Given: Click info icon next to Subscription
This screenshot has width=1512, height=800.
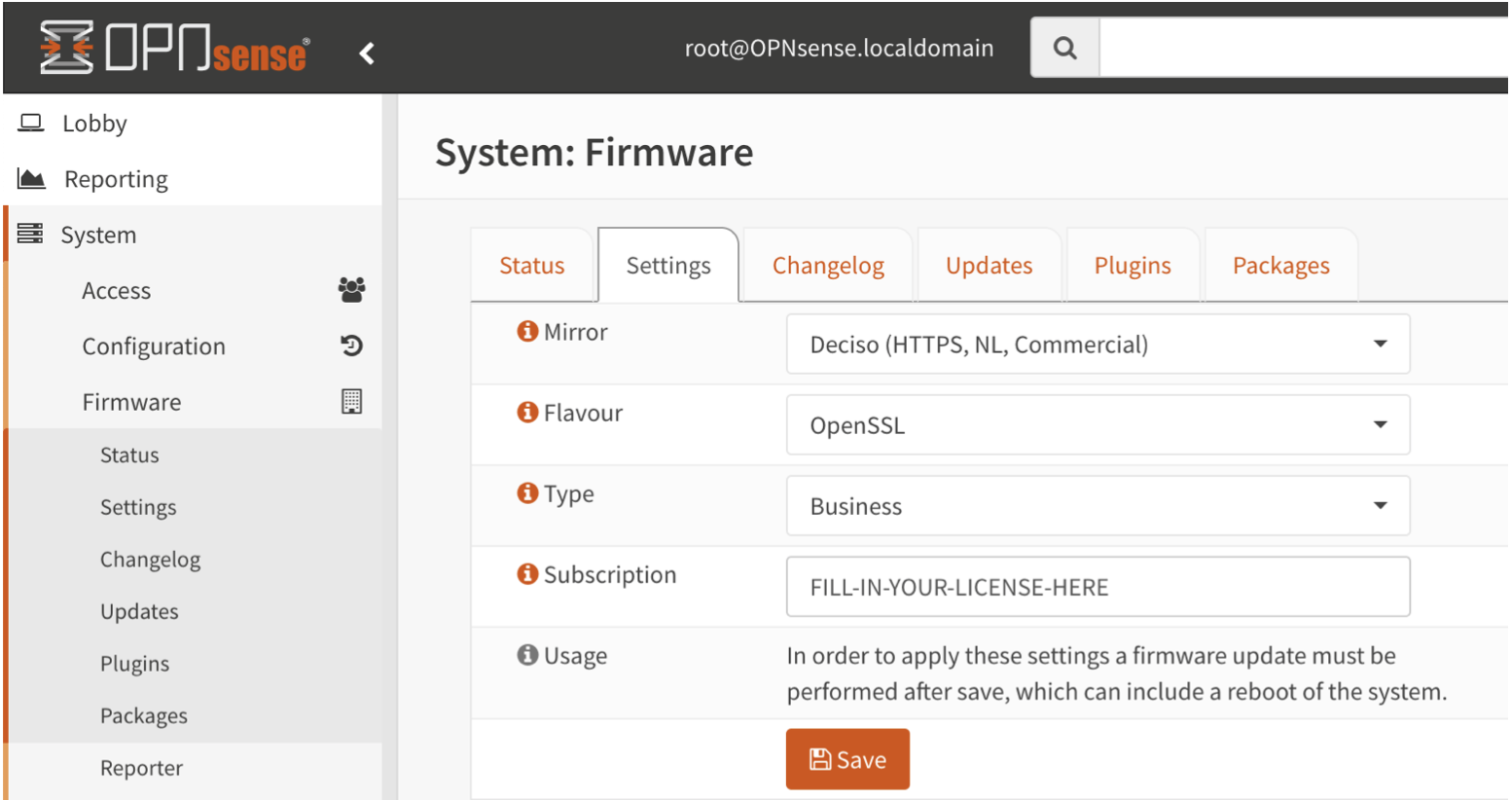Looking at the screenshot, I should pos(527,574).
